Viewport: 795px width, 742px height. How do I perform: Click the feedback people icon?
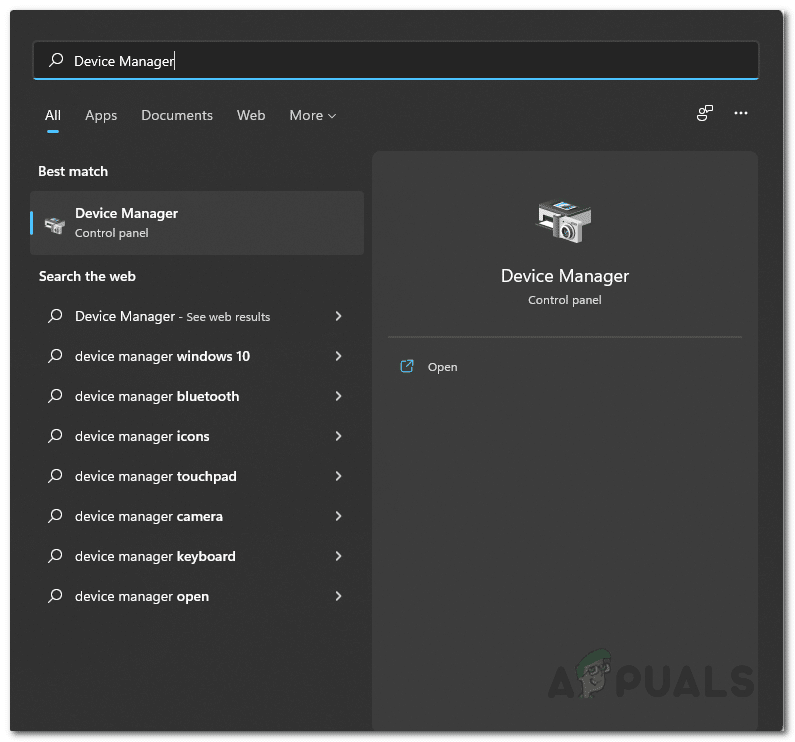coord(705,113)
